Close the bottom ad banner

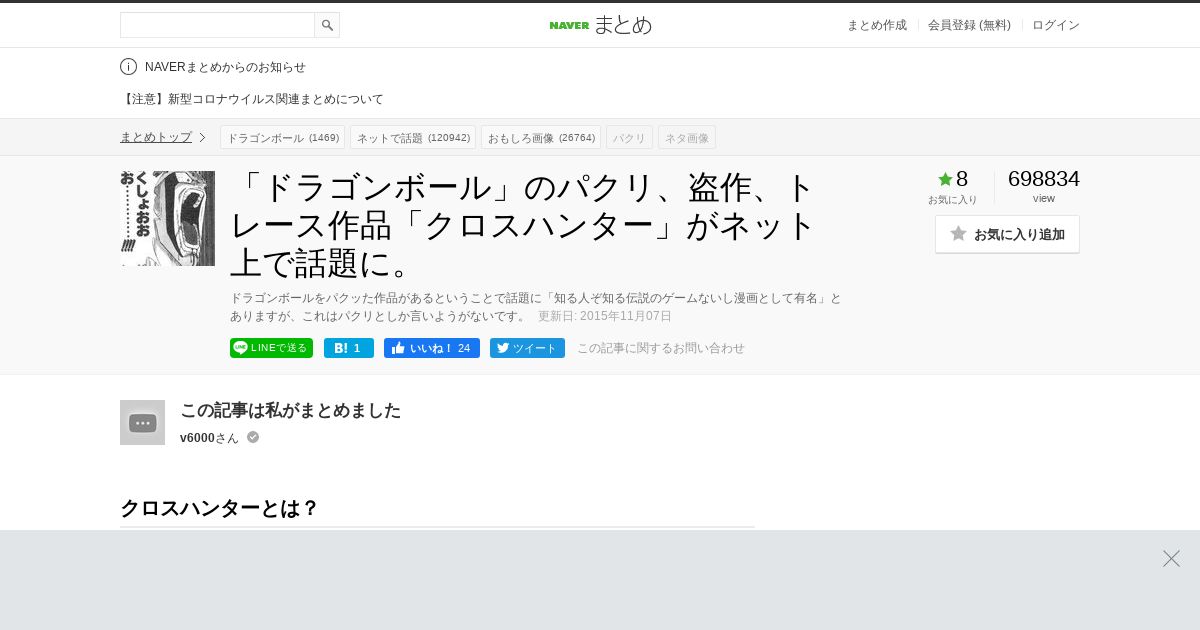point(1171,558)
